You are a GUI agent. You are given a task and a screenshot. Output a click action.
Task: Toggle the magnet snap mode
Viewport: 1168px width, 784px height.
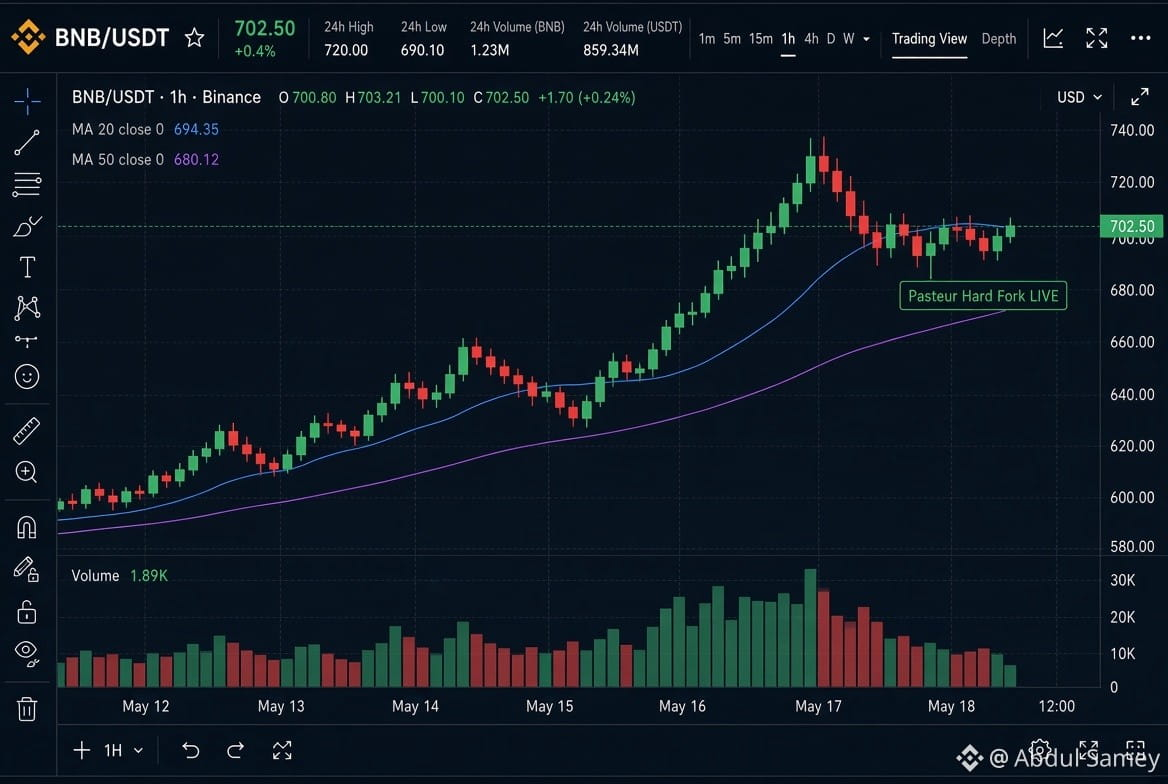pyautogui.click(x=27, y=527)
